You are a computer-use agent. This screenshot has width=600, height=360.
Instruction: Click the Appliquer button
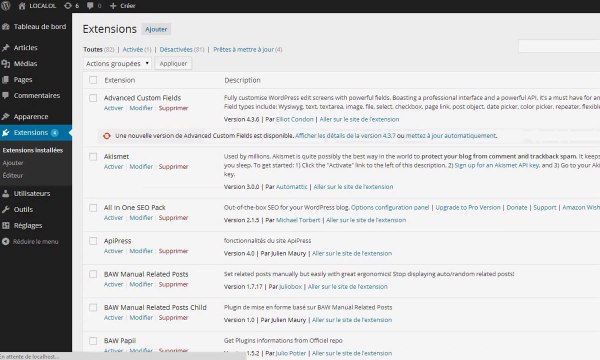coord(173,64)
